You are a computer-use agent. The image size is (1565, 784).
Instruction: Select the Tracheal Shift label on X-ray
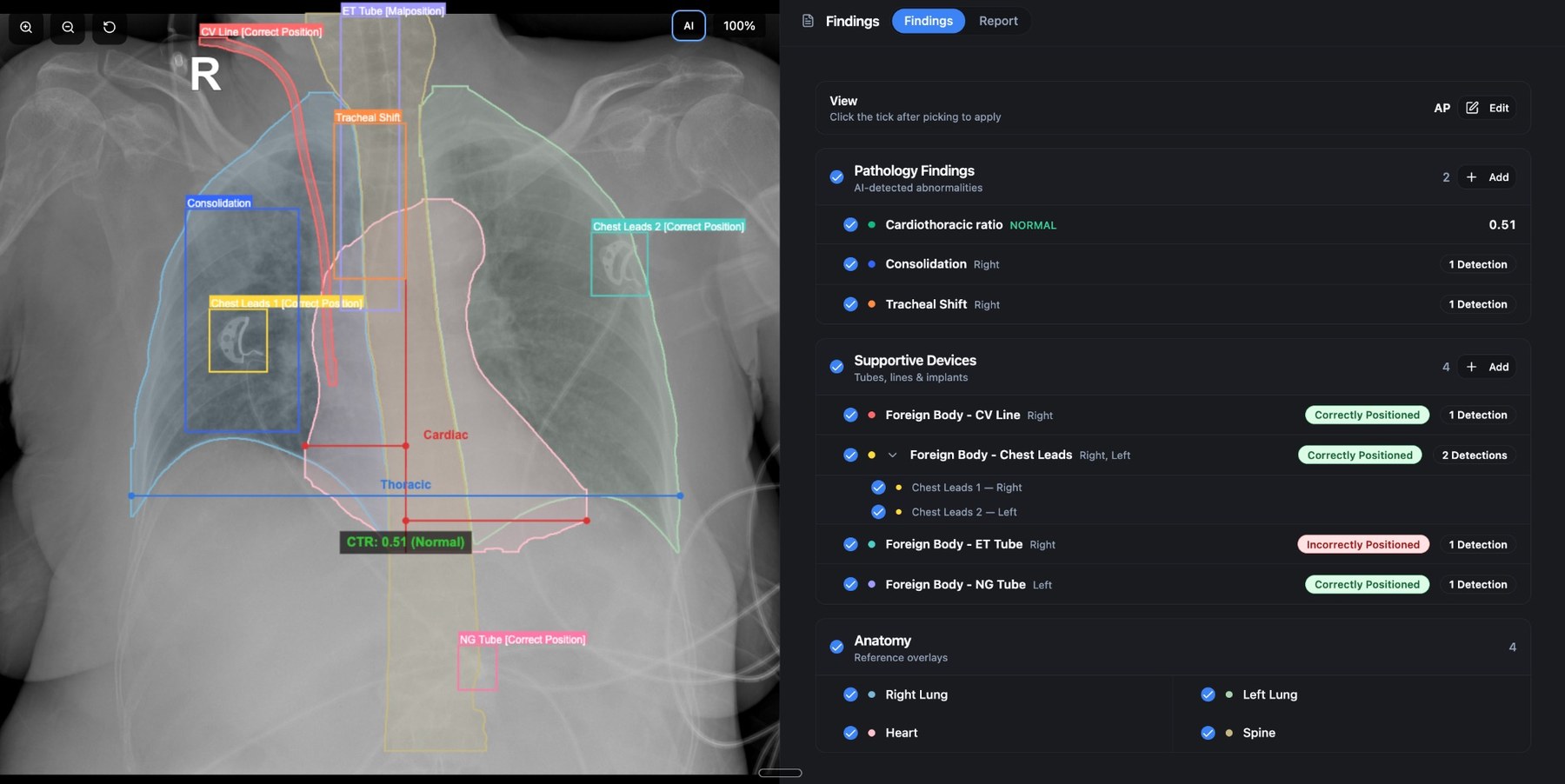click(x=367, y=117)
